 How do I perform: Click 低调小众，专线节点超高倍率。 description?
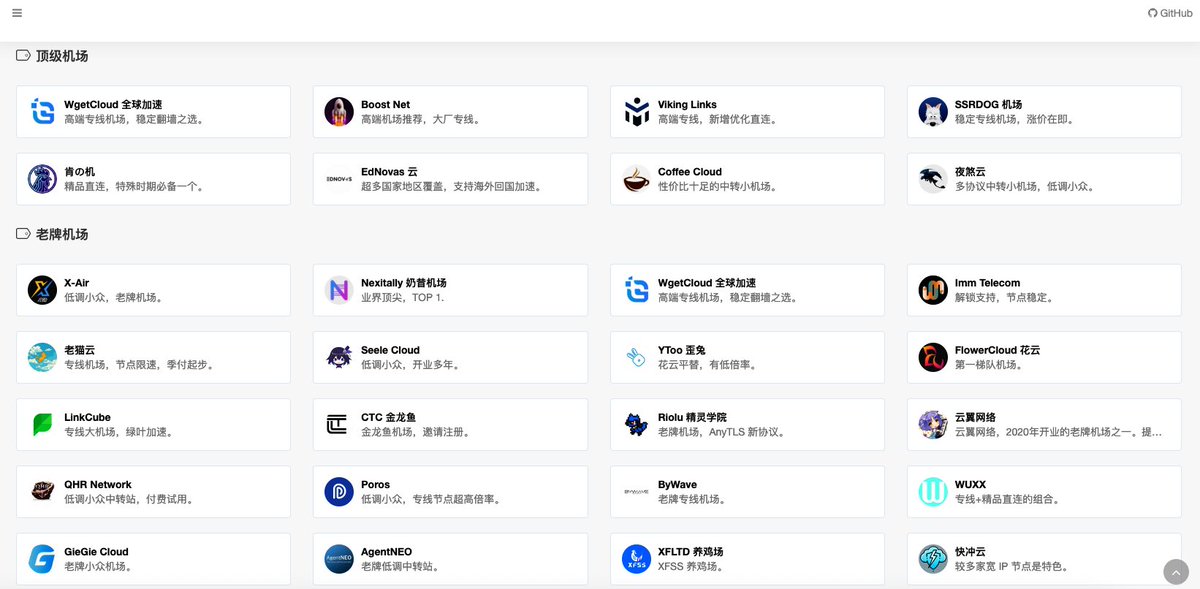tap(431, 499)
